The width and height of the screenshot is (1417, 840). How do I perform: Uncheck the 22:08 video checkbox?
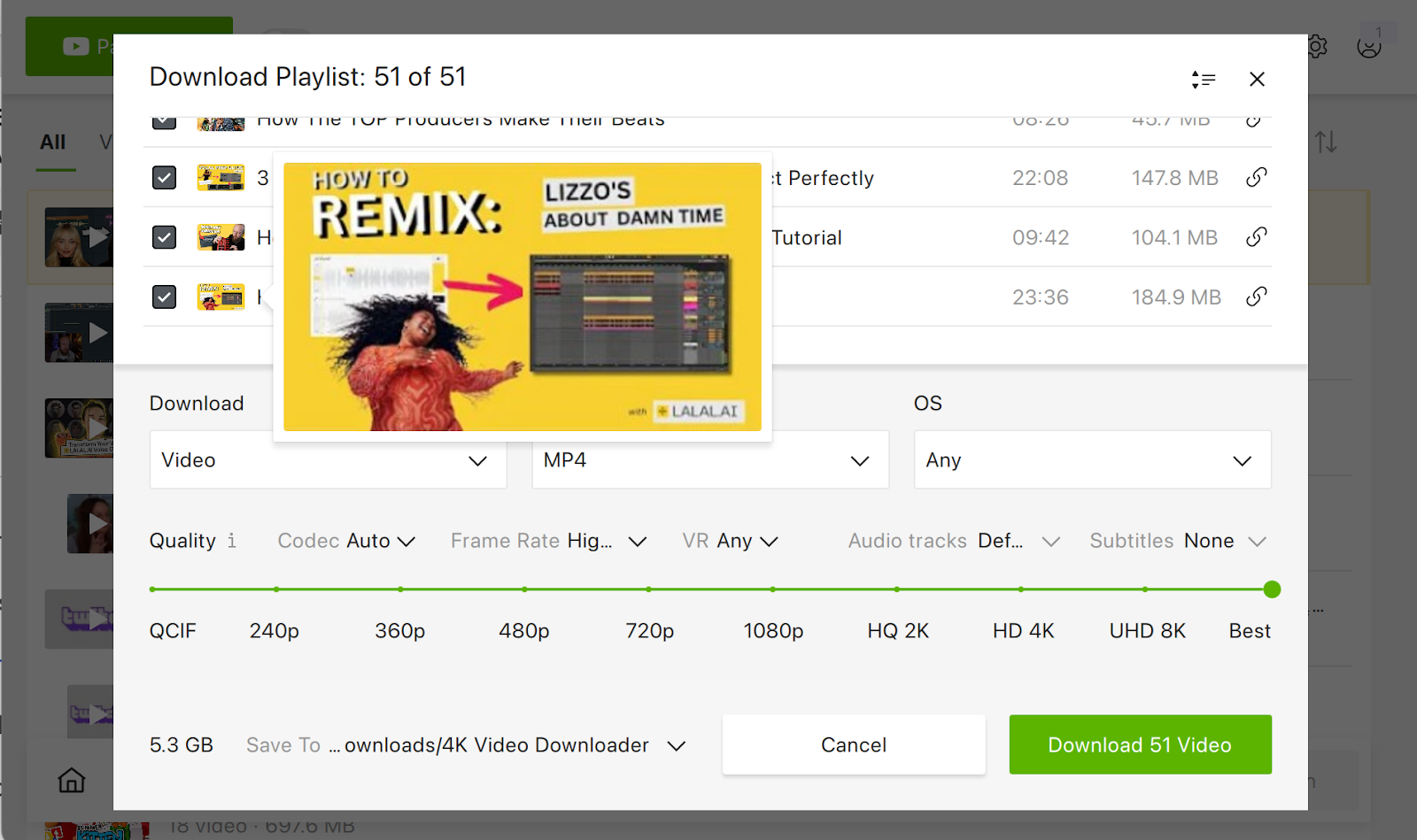[164, 178]
